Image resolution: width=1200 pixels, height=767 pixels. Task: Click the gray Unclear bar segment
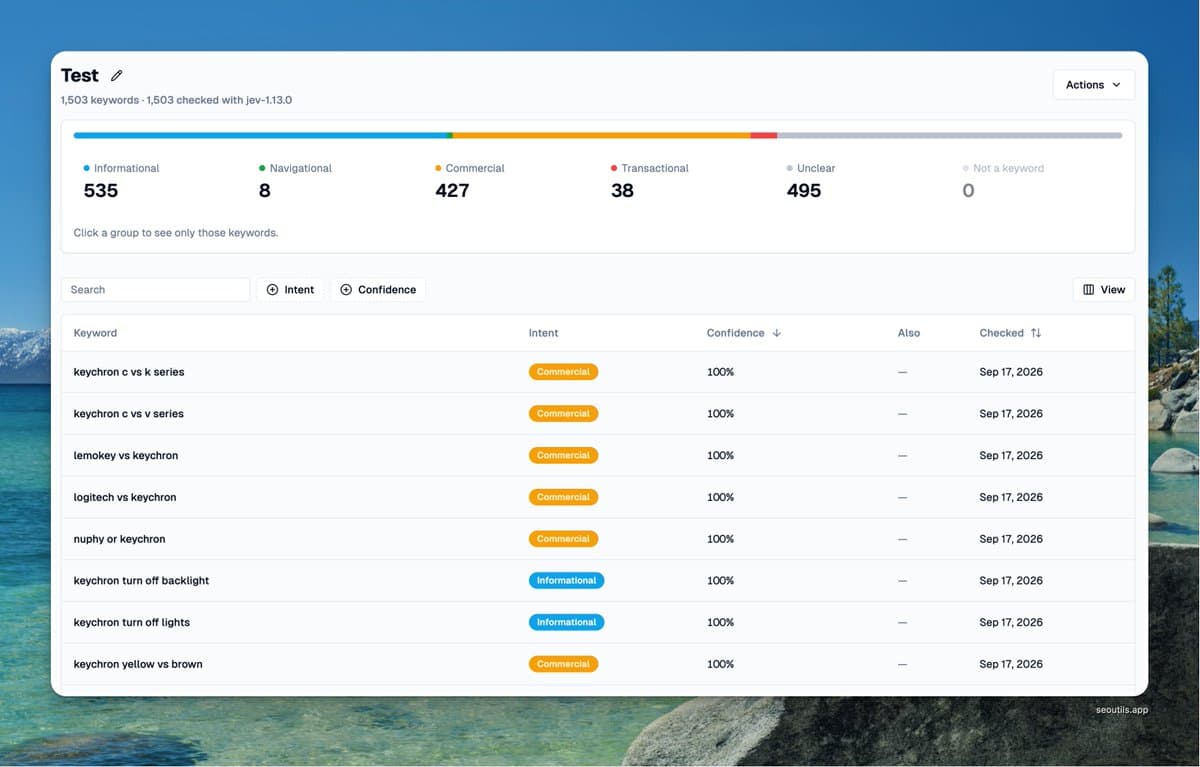[x=949, y=135]
